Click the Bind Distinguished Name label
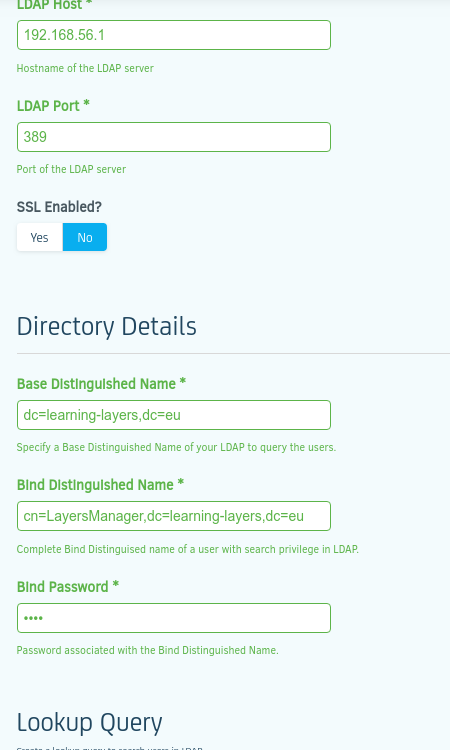The height and width of the screenshot is (750, 450). pyautogui.click(x=100, y=485)
